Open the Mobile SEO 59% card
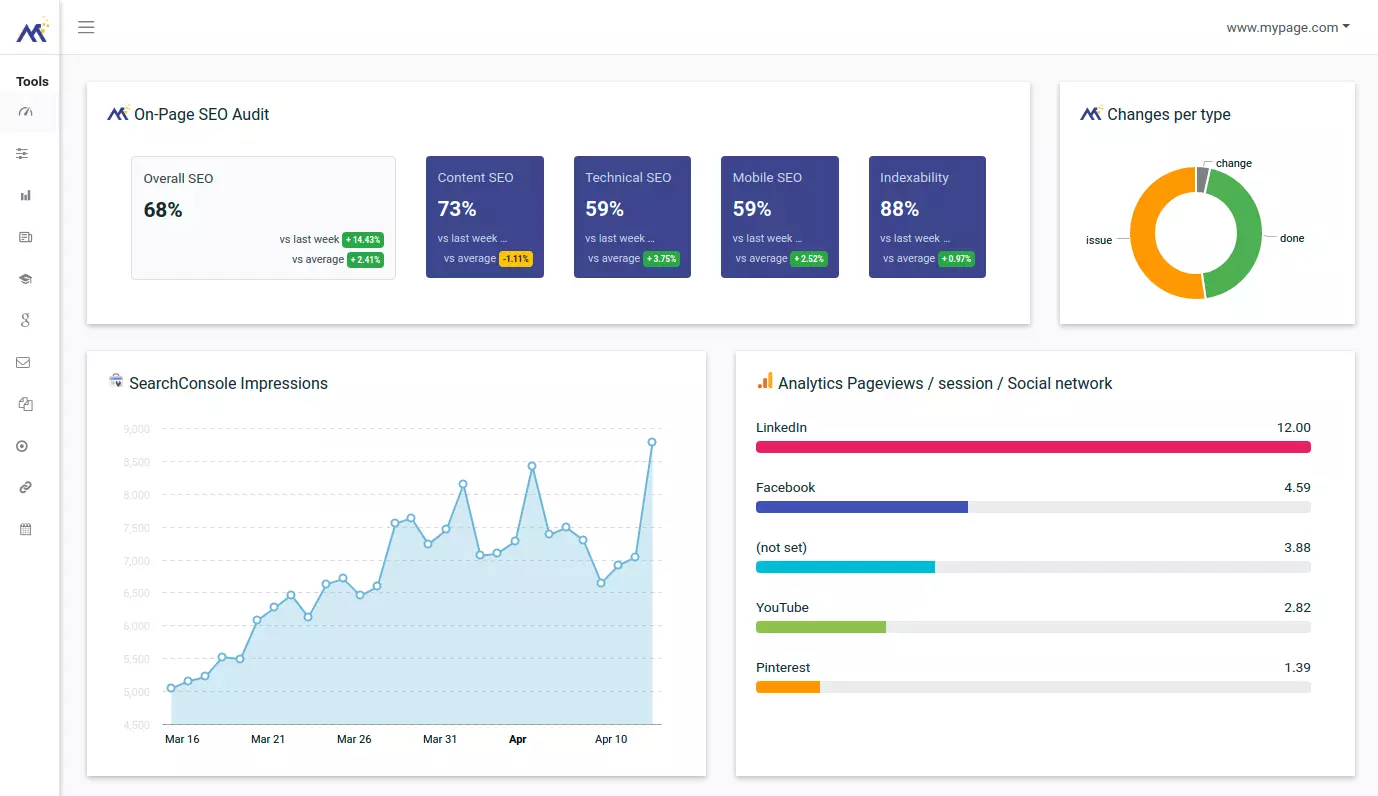1378x796 pixels. click(x=780, y=216)
